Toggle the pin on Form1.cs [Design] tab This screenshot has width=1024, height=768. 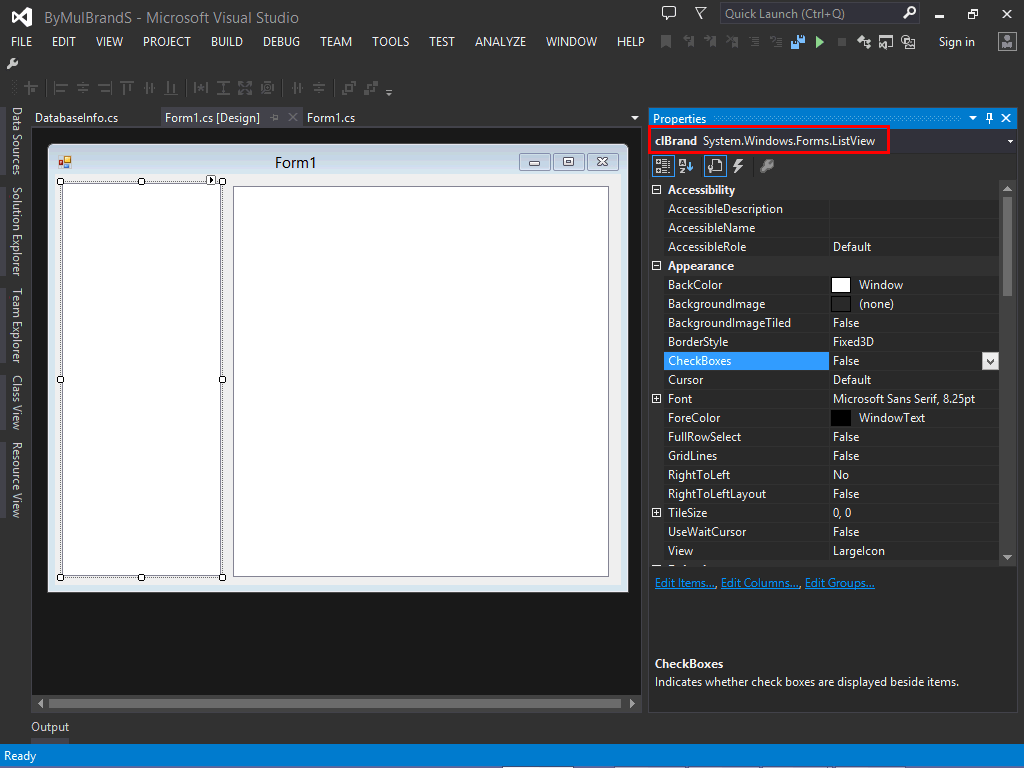[275, 118]
